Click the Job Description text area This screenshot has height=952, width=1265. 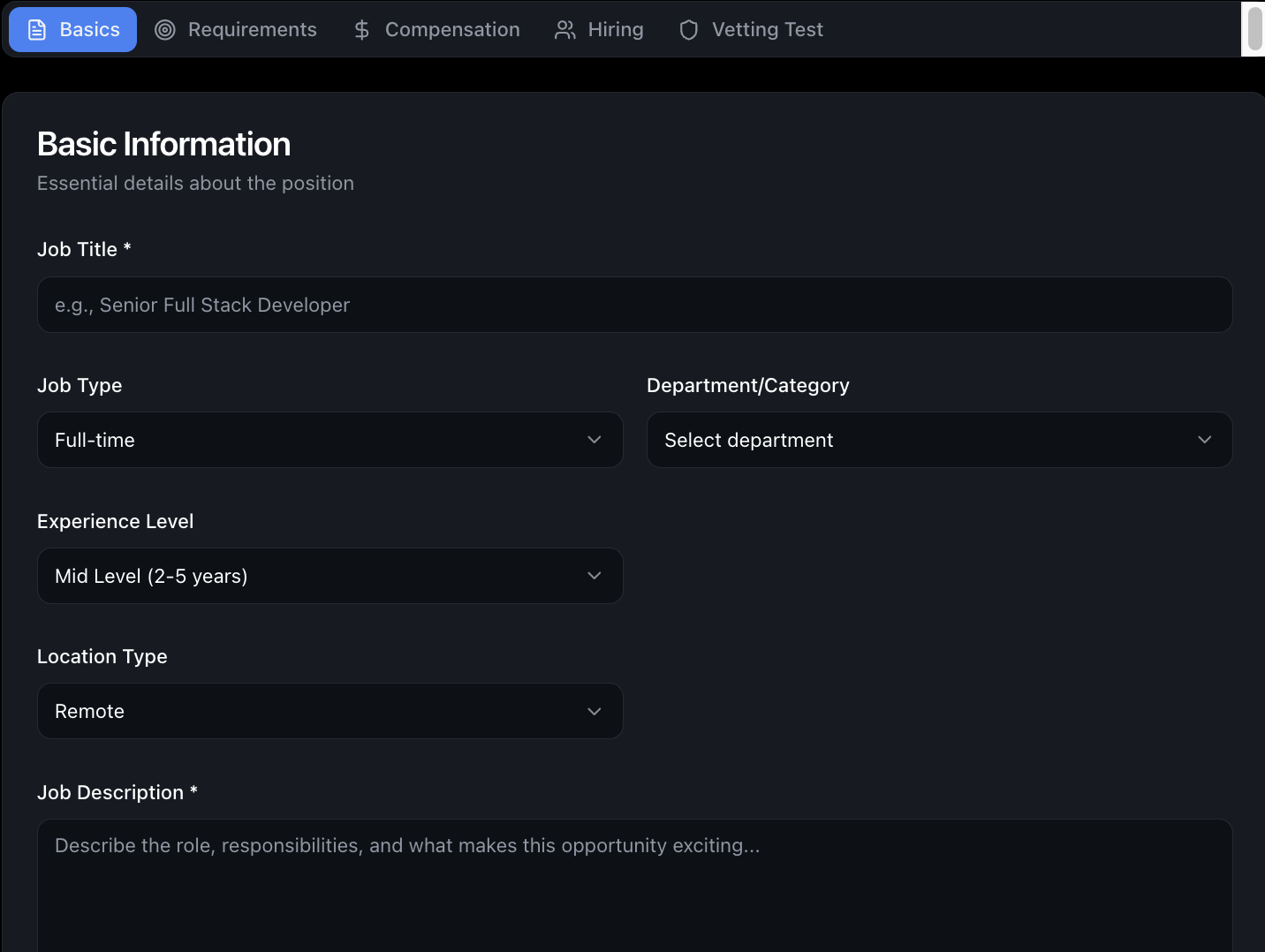tap(633, 883)
